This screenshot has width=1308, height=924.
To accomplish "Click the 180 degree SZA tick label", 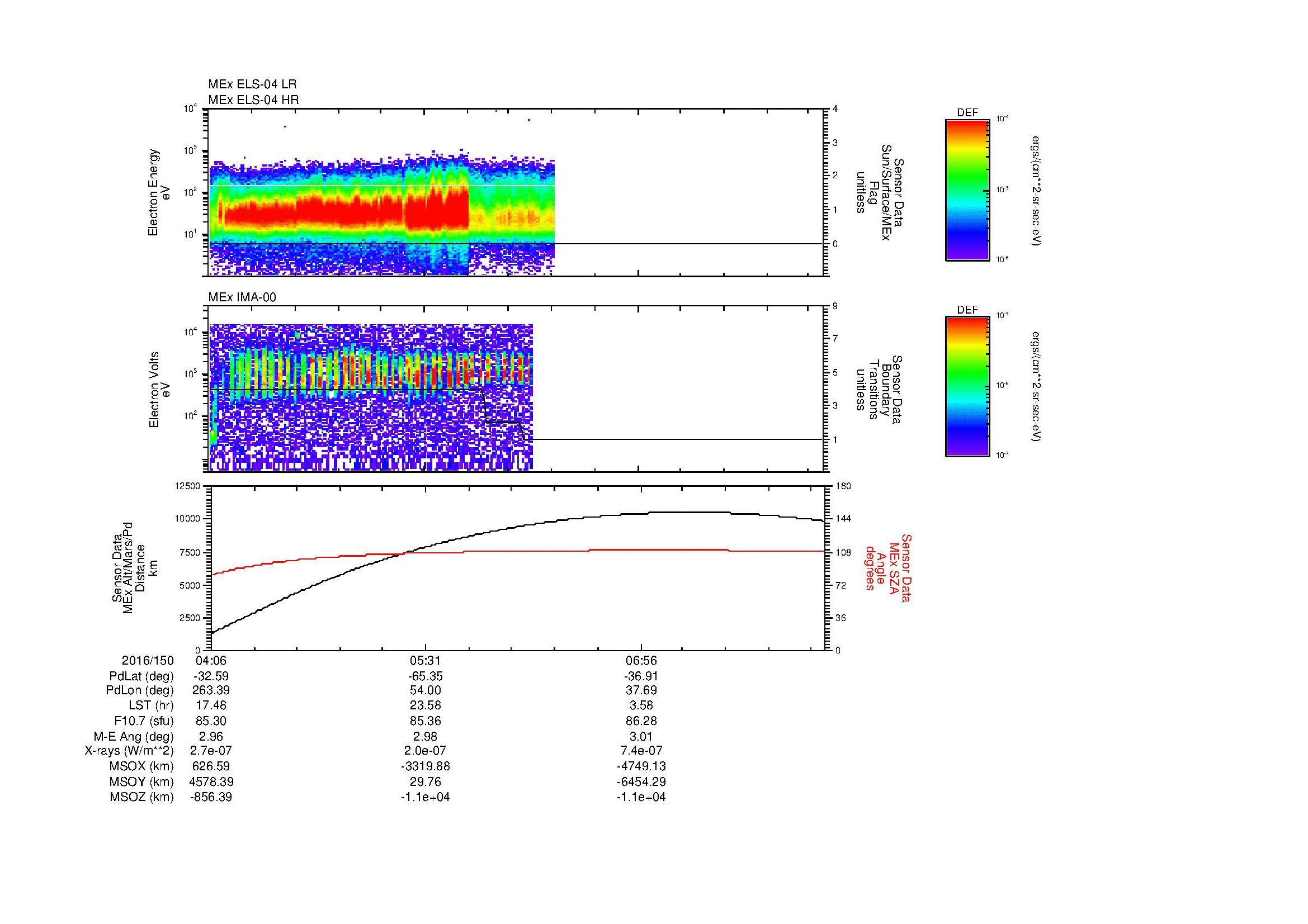I will 843,486.
